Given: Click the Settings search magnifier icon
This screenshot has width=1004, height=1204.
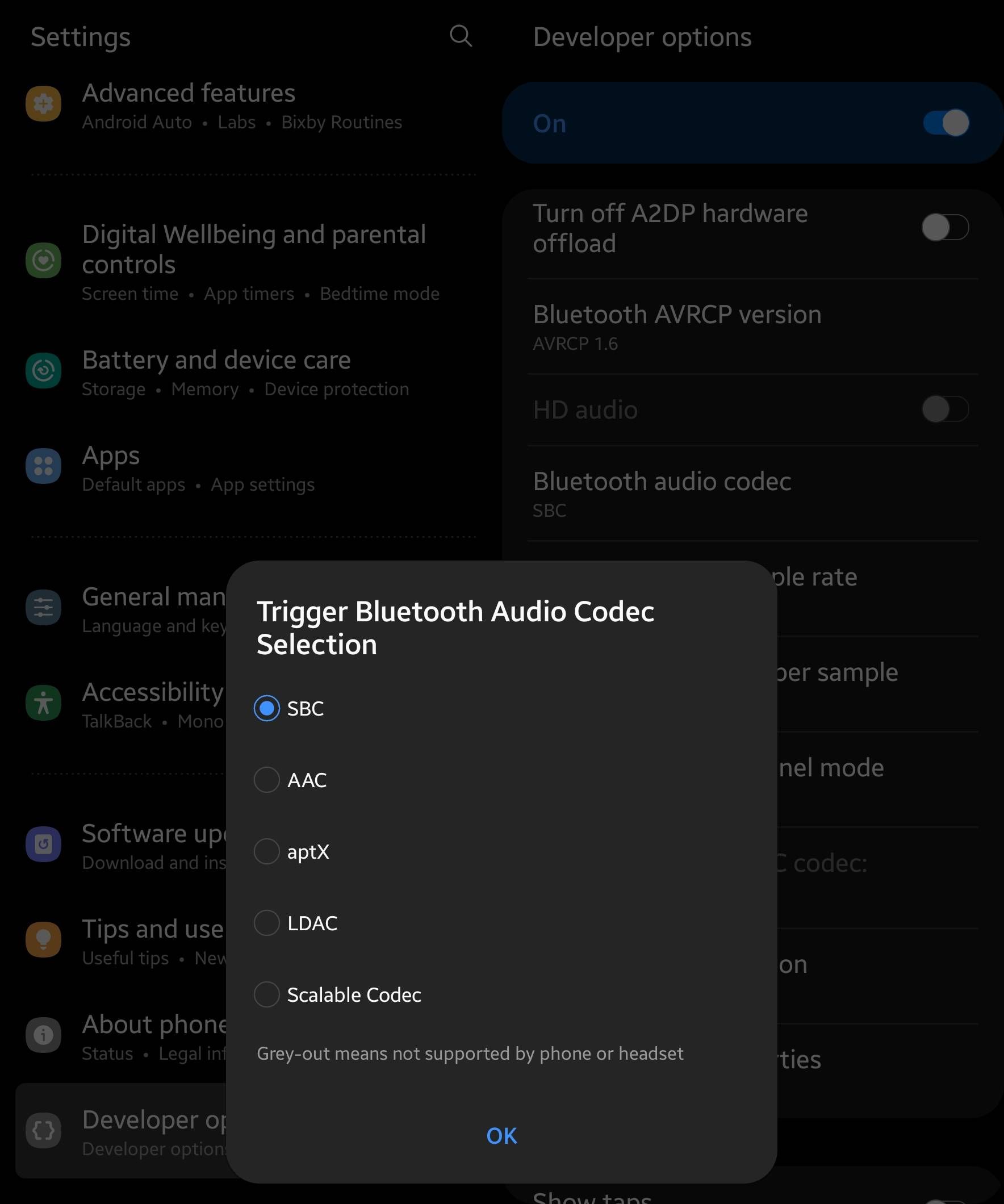Looking at the screenshot, I should coord(461,36).
